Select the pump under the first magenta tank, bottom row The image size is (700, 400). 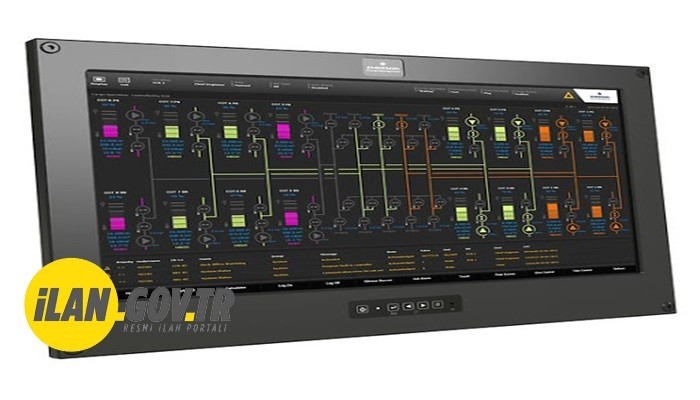click(x=145, y=241)
